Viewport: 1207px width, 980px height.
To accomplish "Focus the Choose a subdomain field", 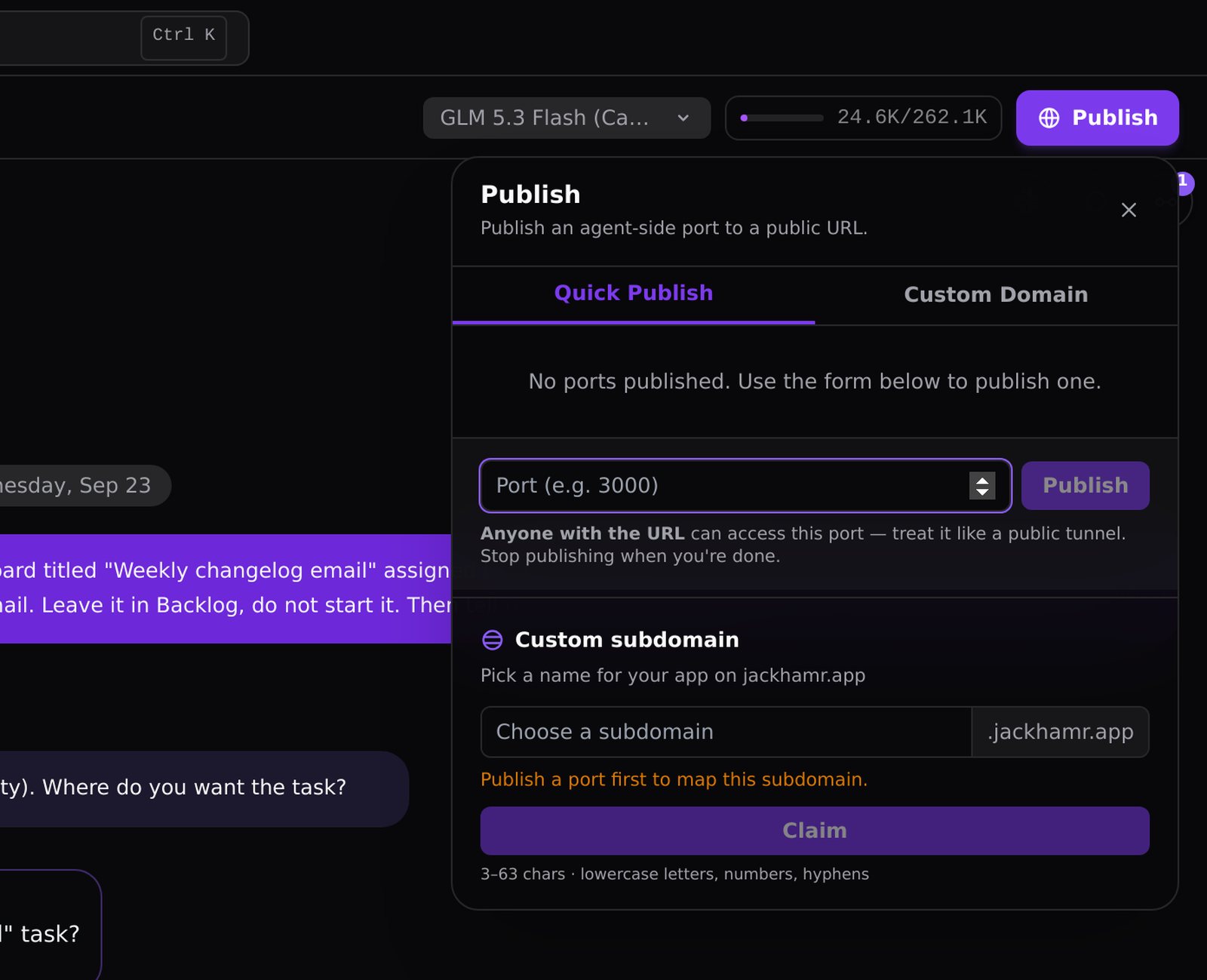I will (x=726, y=732).
